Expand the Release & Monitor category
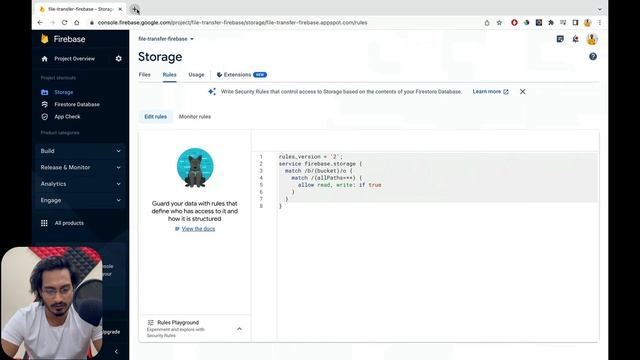Image resolution: width=640 pixels, height=360 pixels. tap(80, 167)
